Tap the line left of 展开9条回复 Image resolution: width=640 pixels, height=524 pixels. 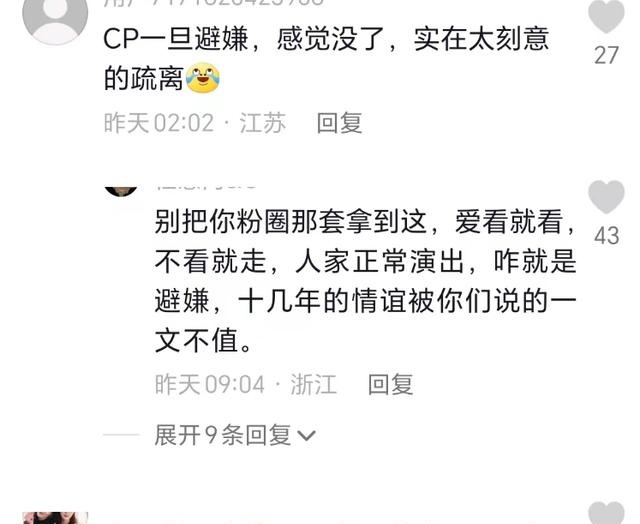coord(121,435)
